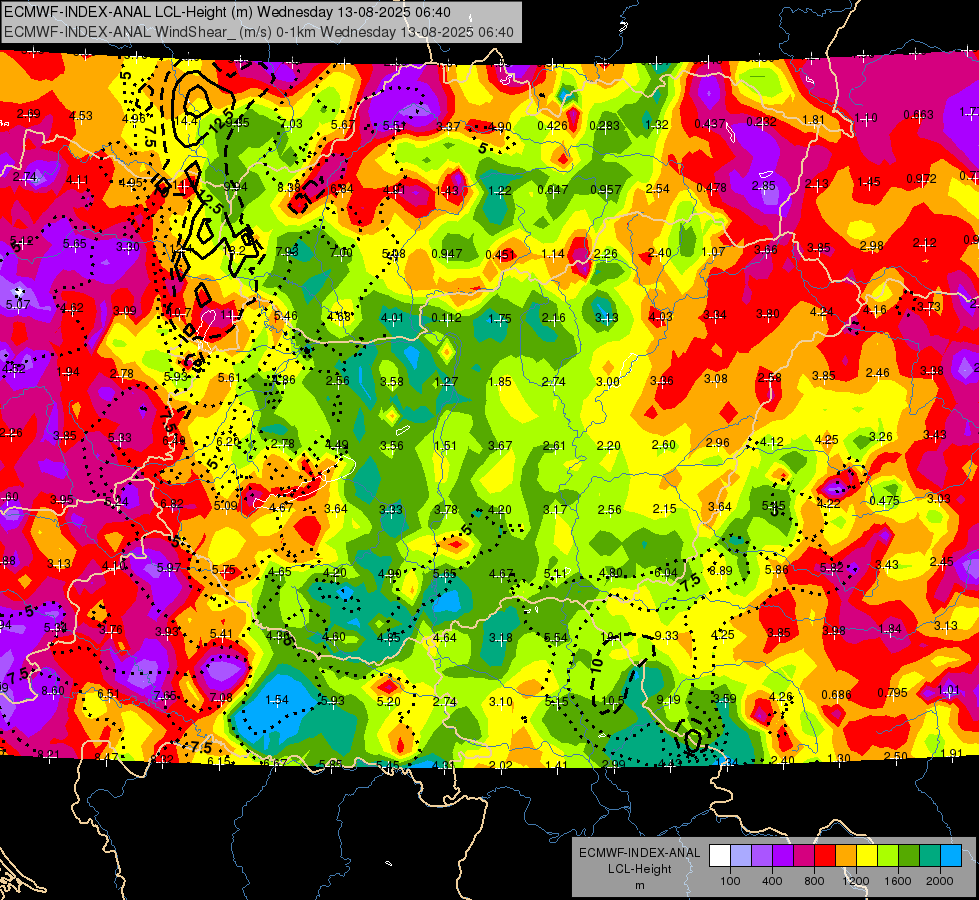Screen dimensions: 979x900
Task: Select the lime green legend swatch
Action: [x=888, y=856]
